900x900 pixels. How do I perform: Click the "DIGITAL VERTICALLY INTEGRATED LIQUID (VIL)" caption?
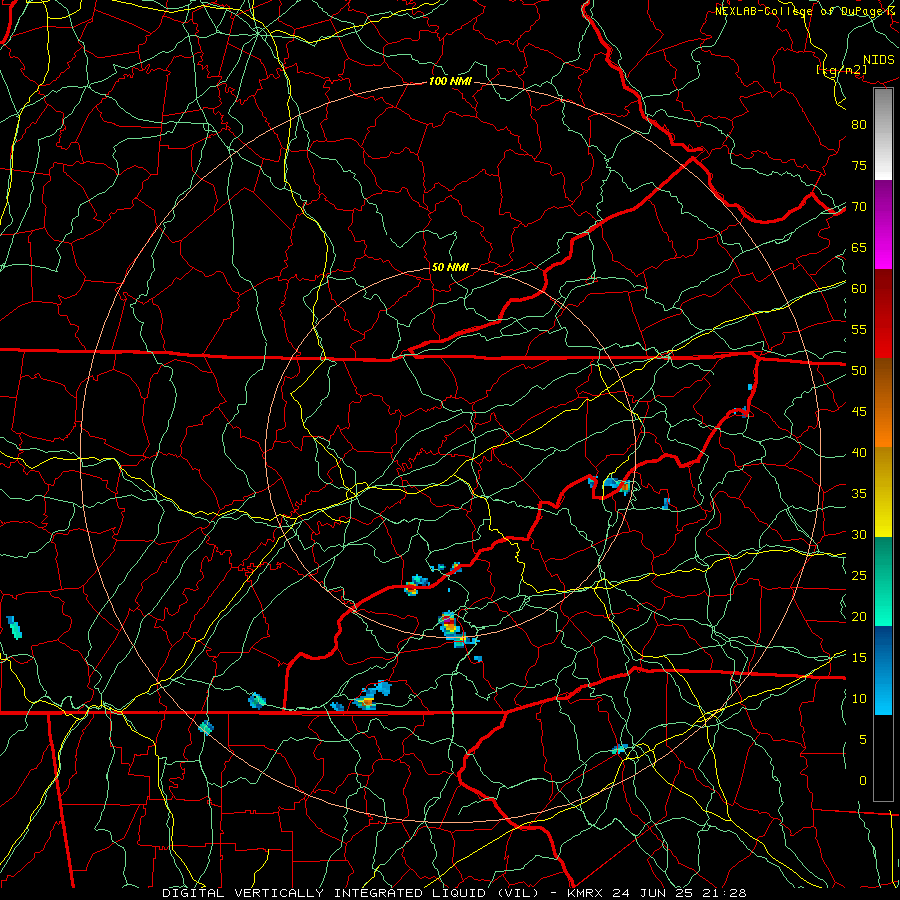click(x=351, y=893)
